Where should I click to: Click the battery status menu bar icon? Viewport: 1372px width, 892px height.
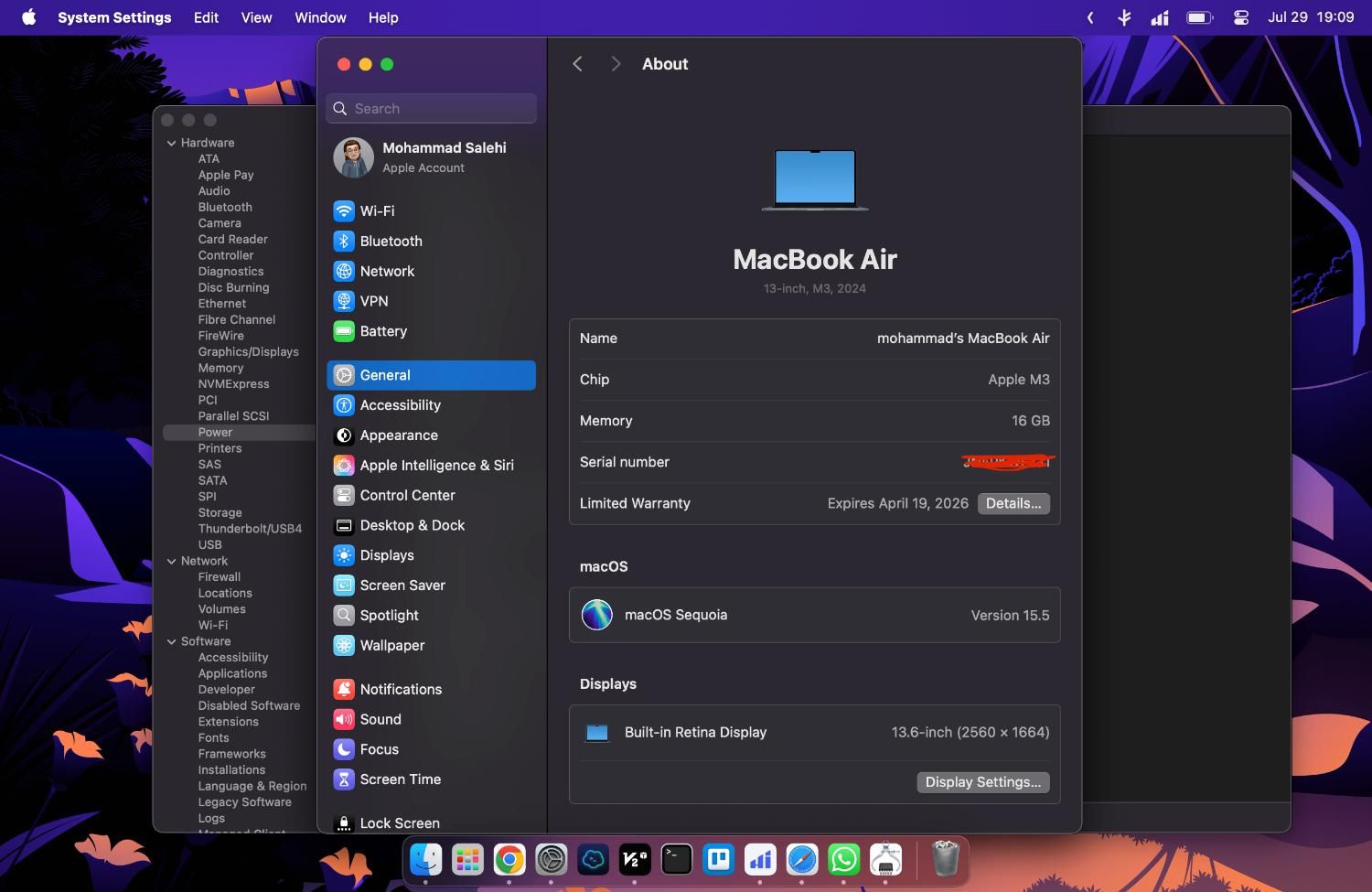[x=1199, y=17]
